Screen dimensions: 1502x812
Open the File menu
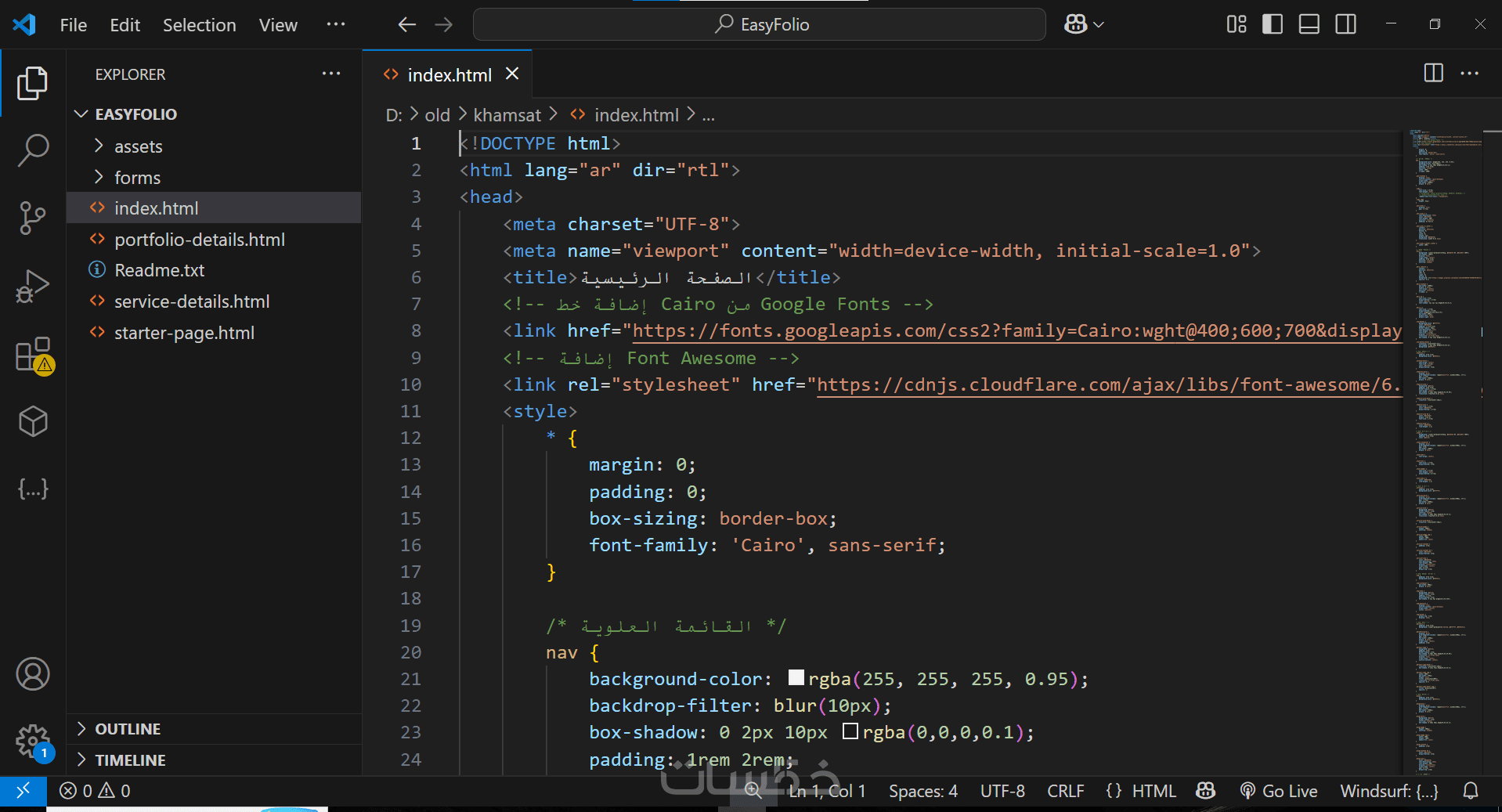[x=73, y=25]
